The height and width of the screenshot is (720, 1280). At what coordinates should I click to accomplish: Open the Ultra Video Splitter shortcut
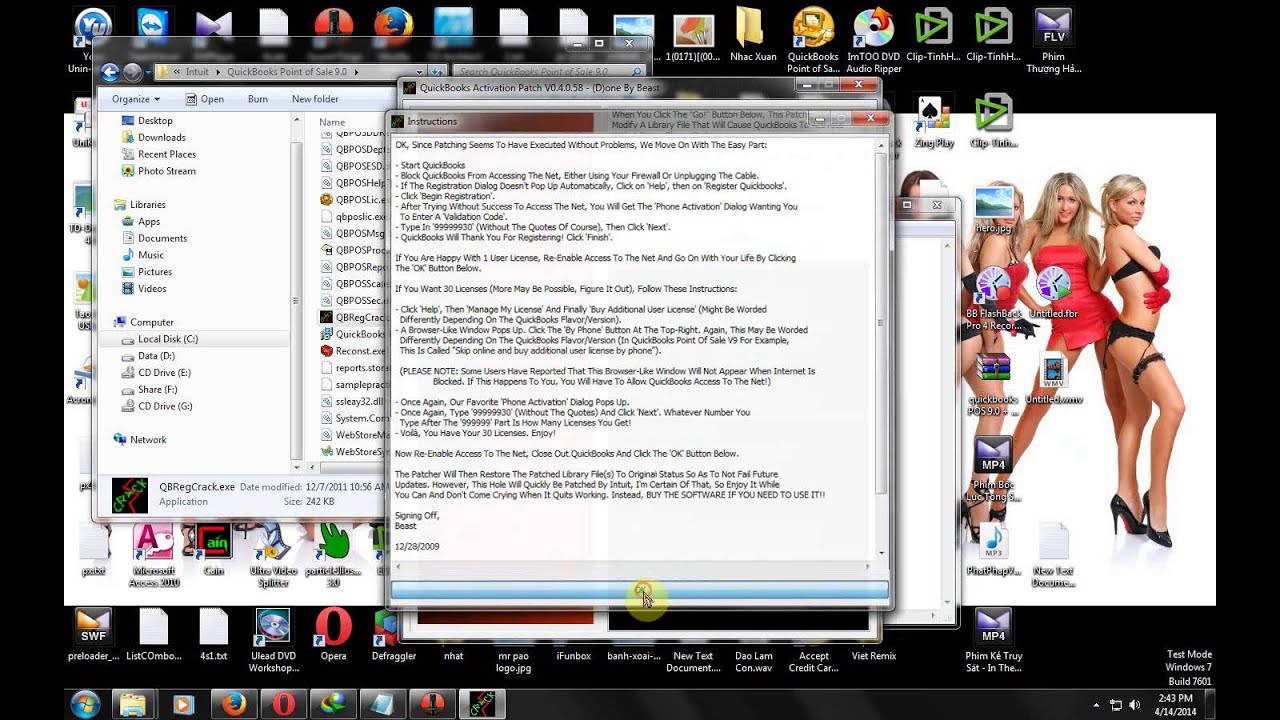[x=273, y=556]
